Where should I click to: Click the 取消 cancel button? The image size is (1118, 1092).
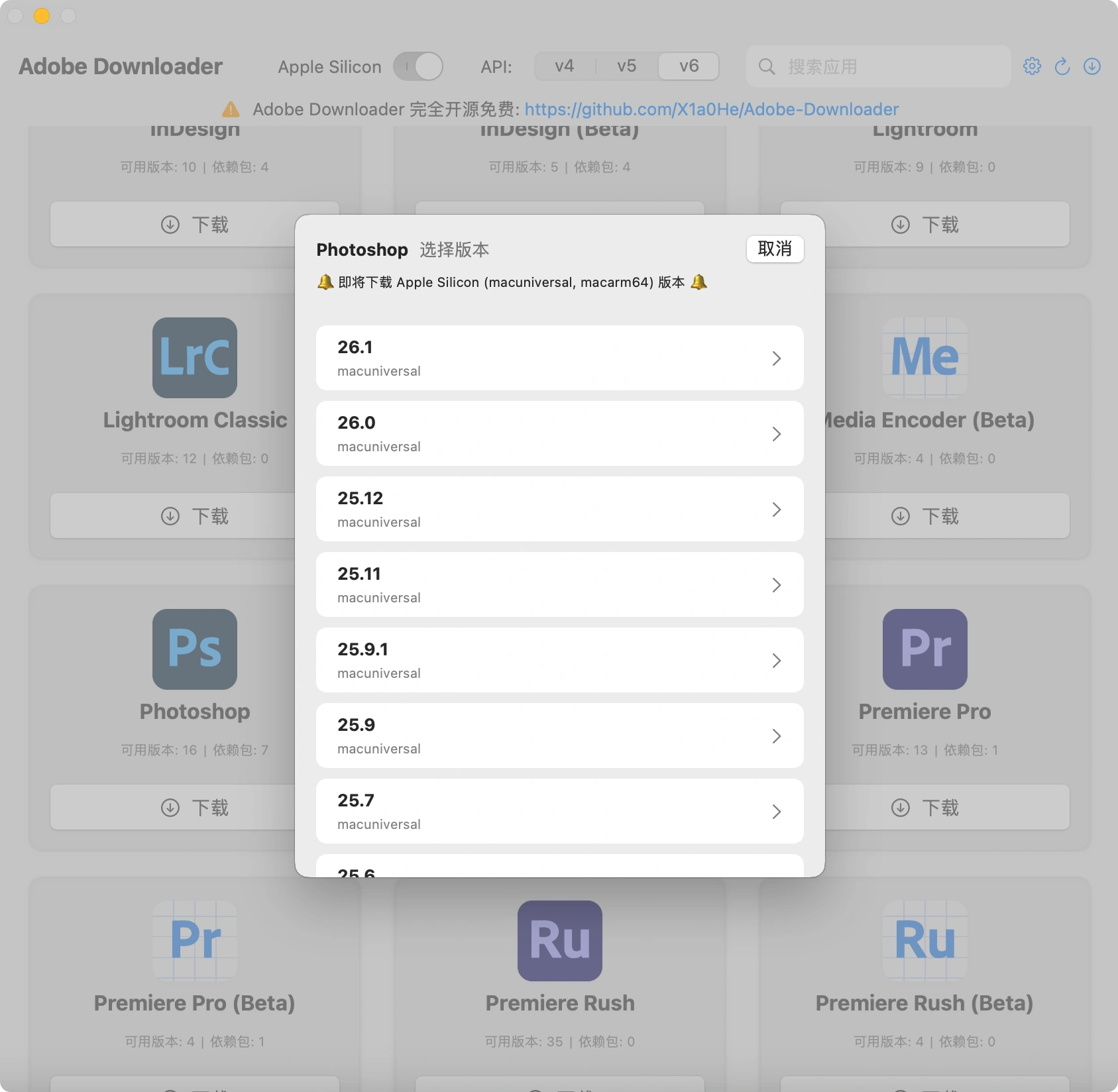(x=775, y=249)
